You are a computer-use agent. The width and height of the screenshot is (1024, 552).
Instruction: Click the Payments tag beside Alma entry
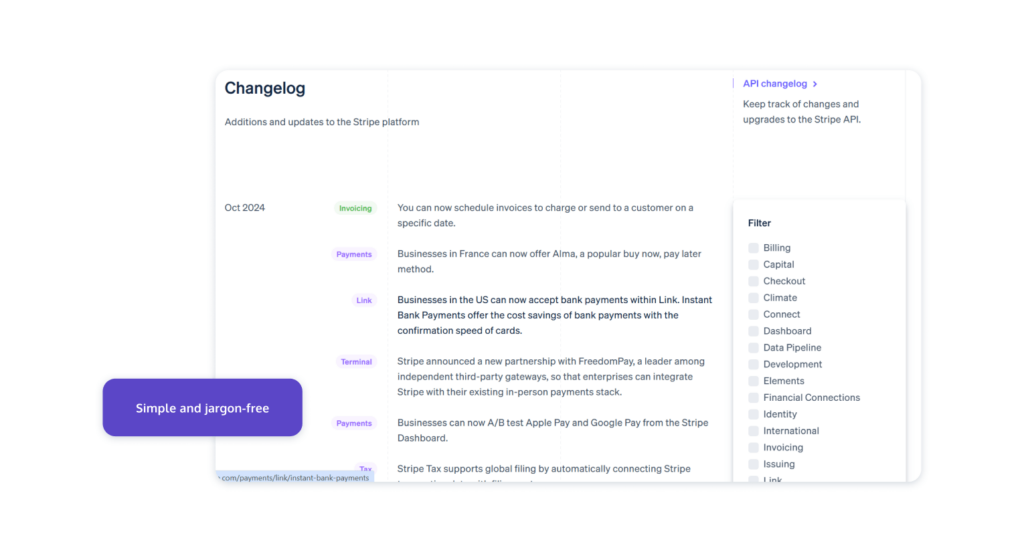pyautogui.click(x=354, y=254)
